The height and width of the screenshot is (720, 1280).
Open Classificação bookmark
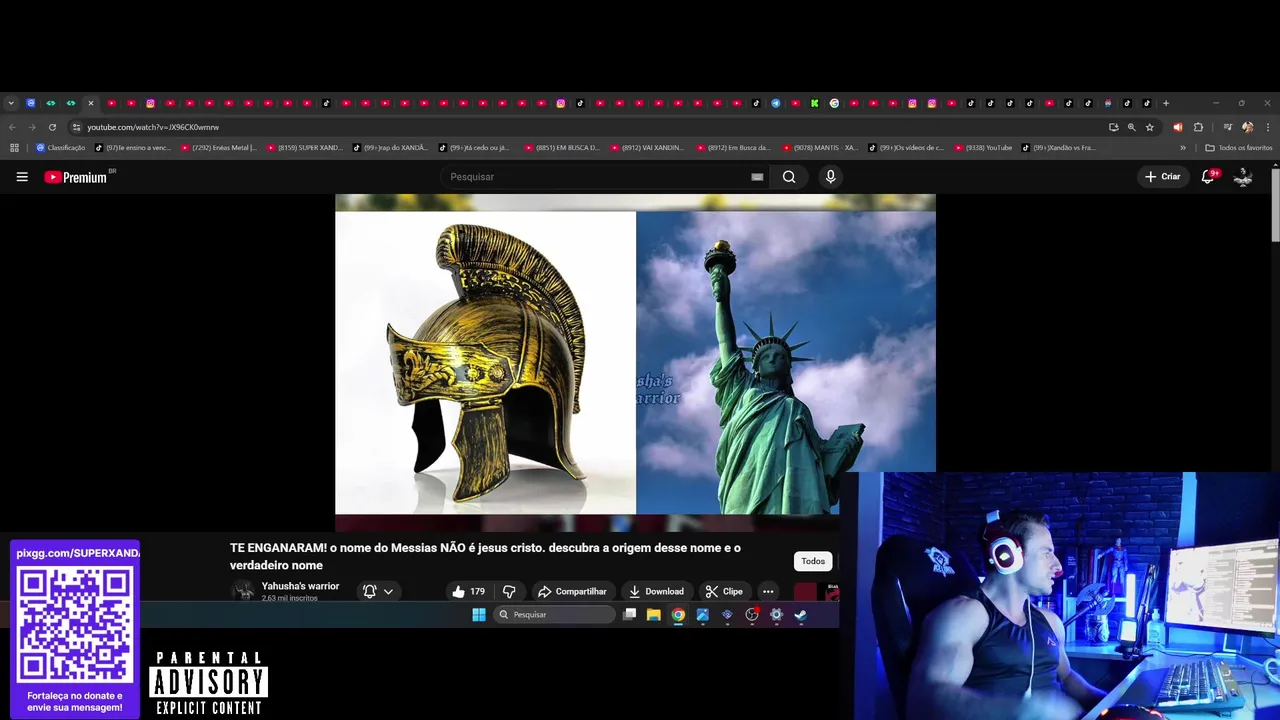pos(61,148)
